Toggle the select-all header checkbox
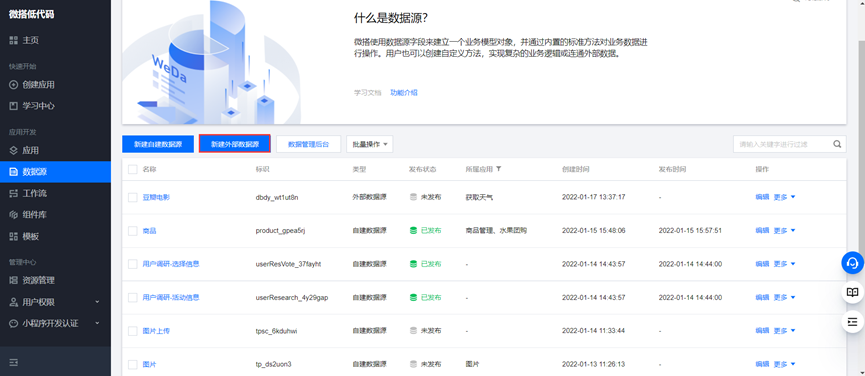This screenshot has width=865, height=376. pos(132,169)
